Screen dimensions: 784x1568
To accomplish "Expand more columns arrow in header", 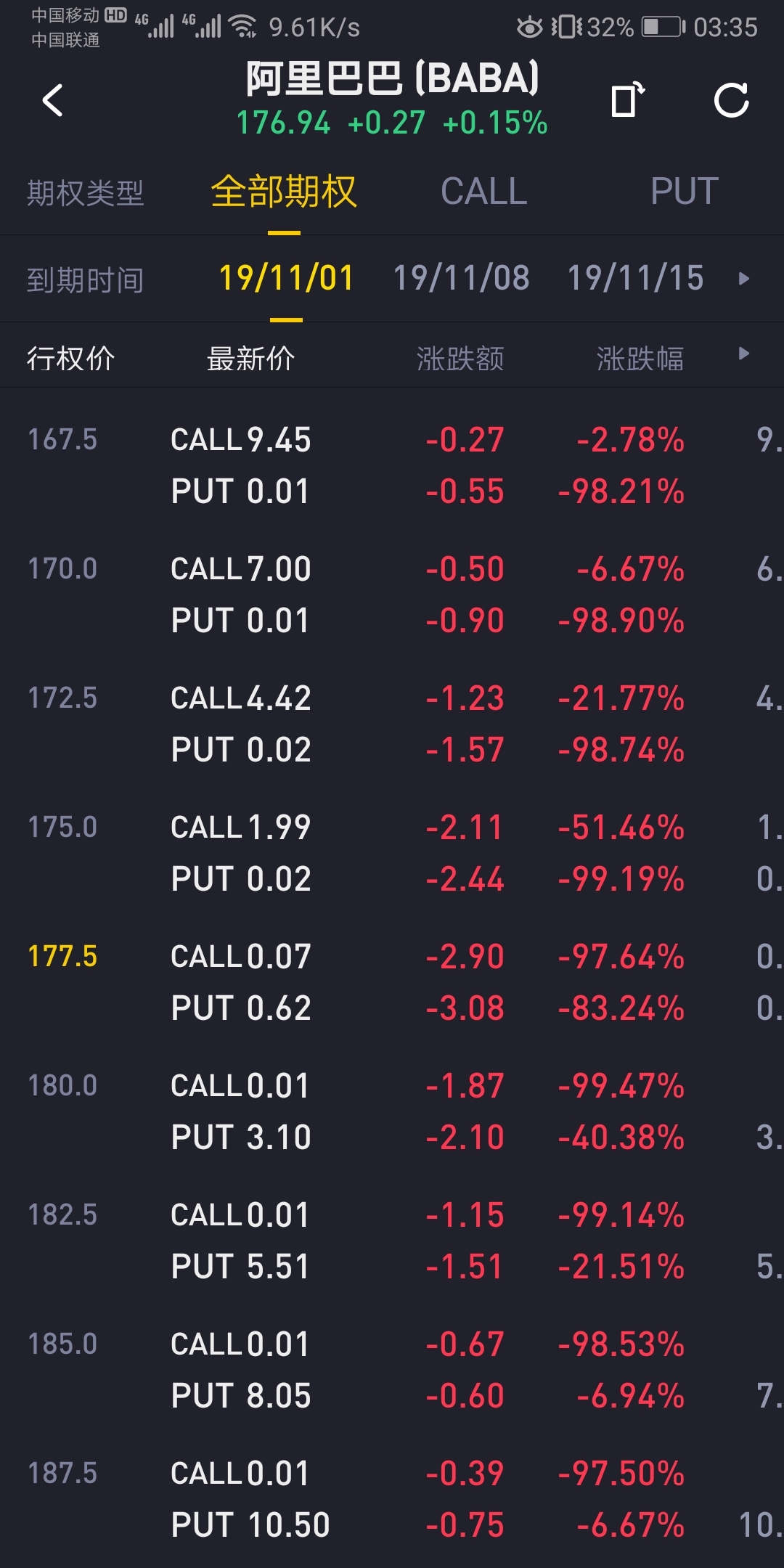I will pyautogui.click(x=743, y=354).
